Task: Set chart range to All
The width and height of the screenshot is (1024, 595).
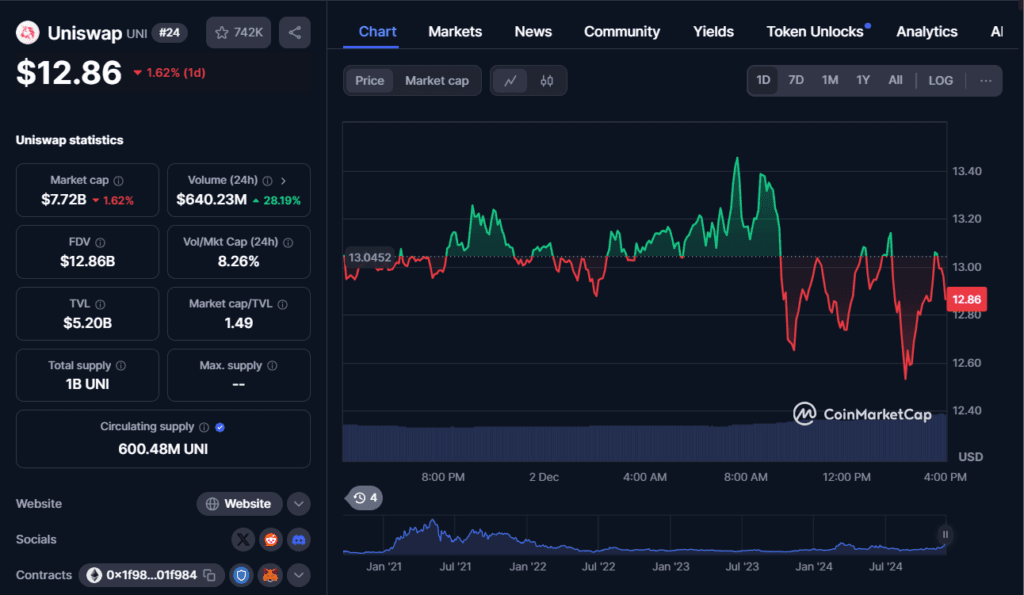Action: pos(895,80)
